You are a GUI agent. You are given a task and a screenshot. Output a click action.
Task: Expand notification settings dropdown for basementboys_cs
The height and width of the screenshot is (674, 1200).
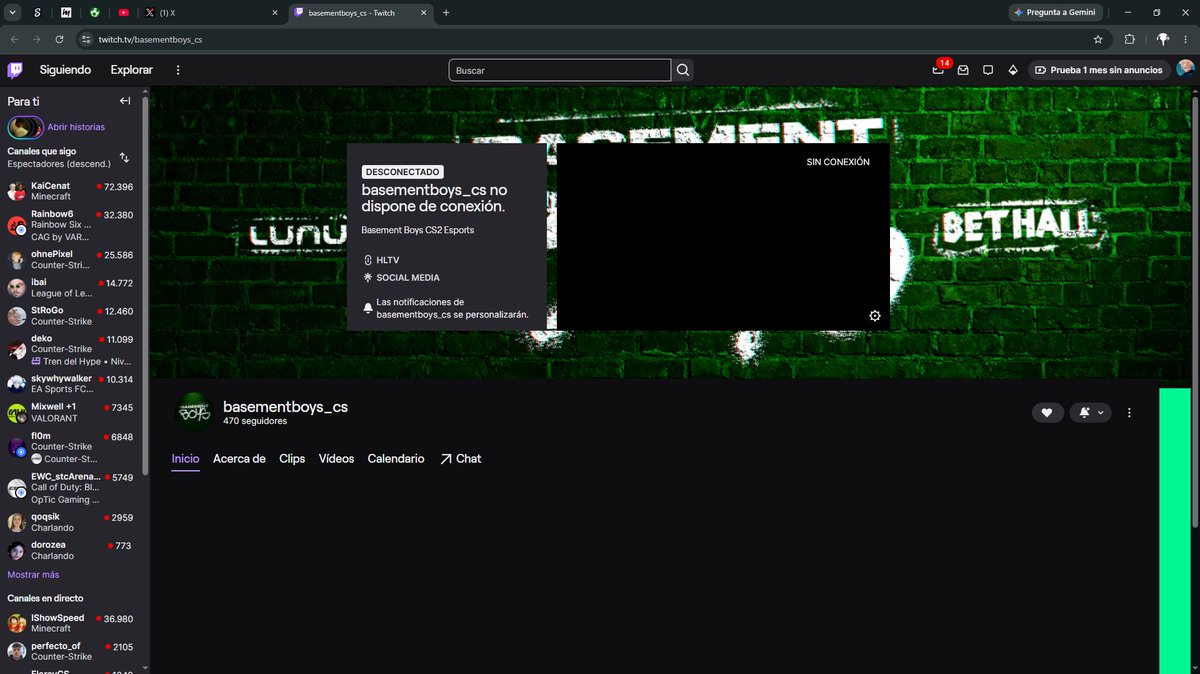(1091, 412)
